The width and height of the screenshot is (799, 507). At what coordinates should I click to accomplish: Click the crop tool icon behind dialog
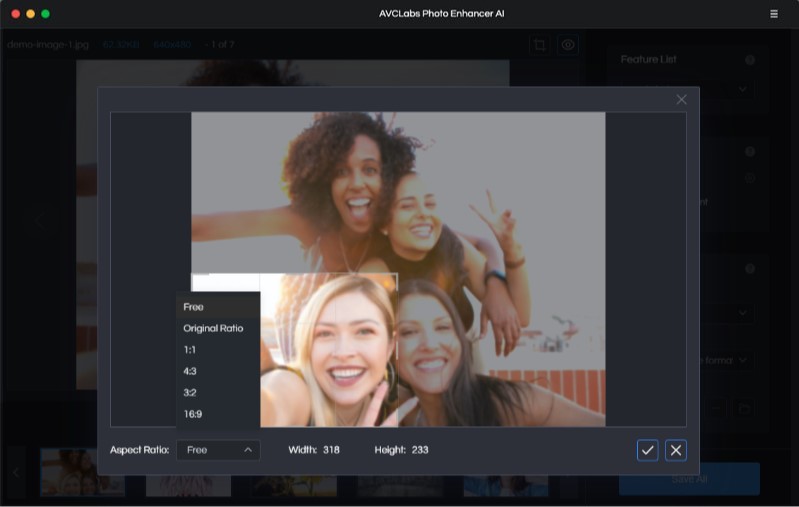point(540,45)
